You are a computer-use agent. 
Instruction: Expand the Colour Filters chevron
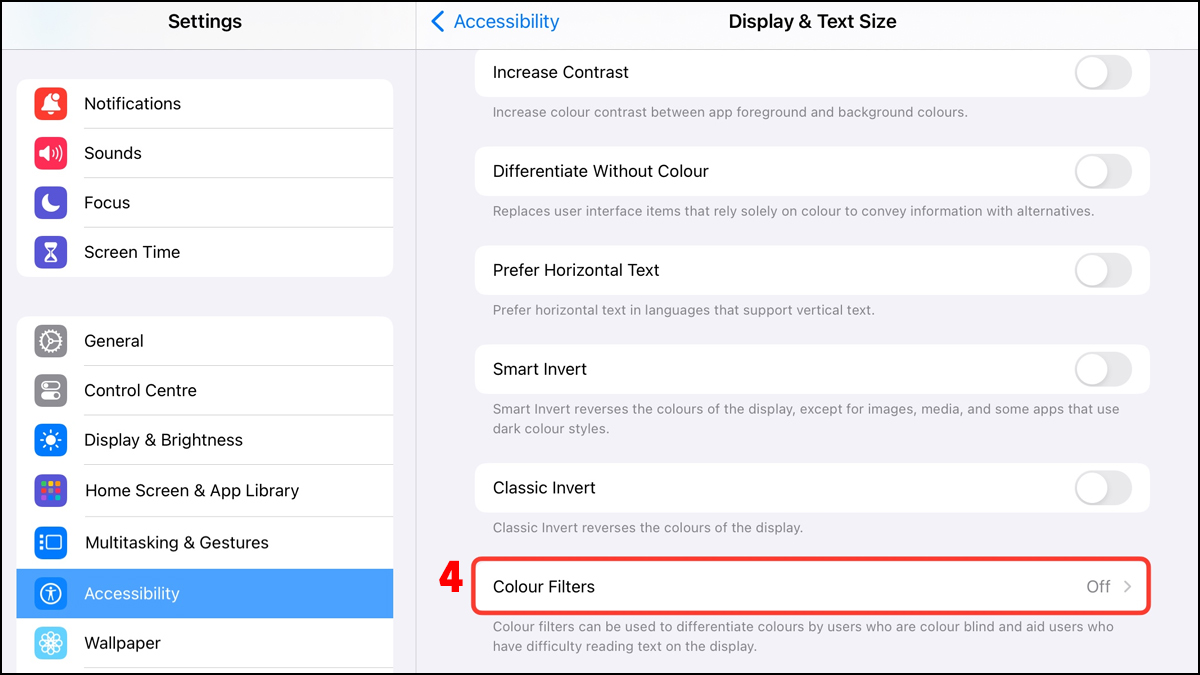pos(1128,587)
